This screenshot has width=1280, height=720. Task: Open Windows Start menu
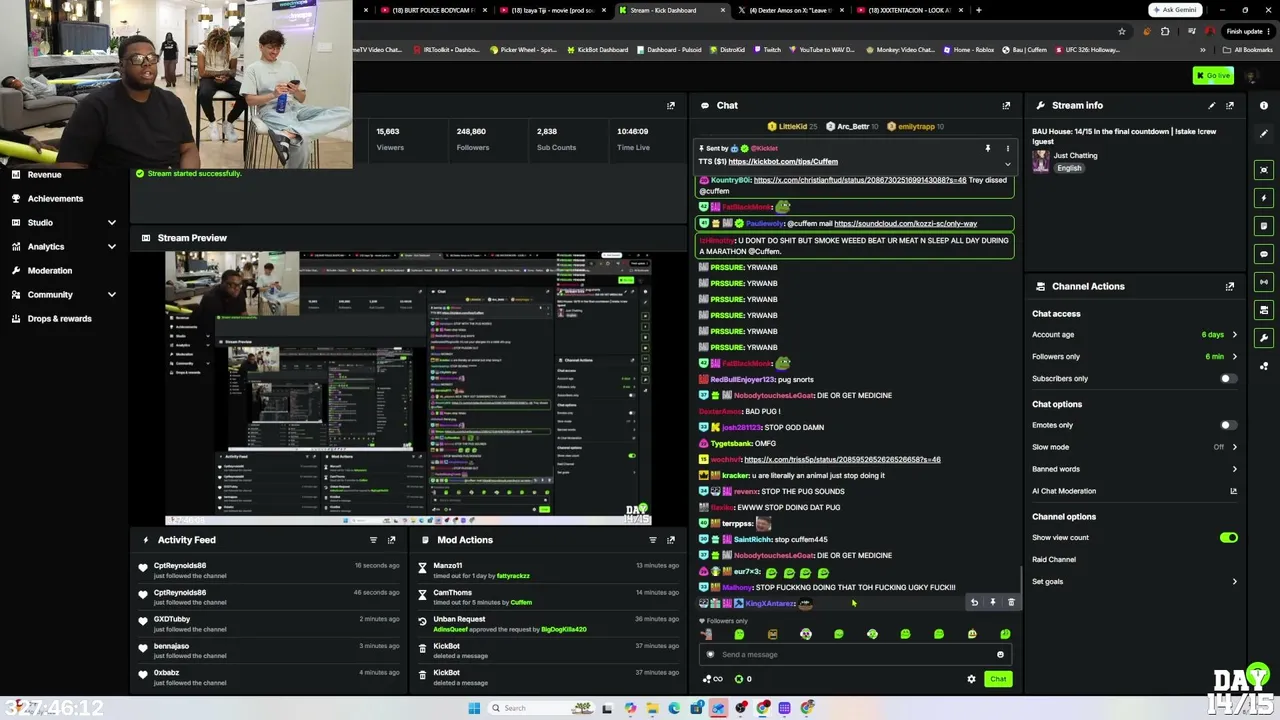click(474, 708)
